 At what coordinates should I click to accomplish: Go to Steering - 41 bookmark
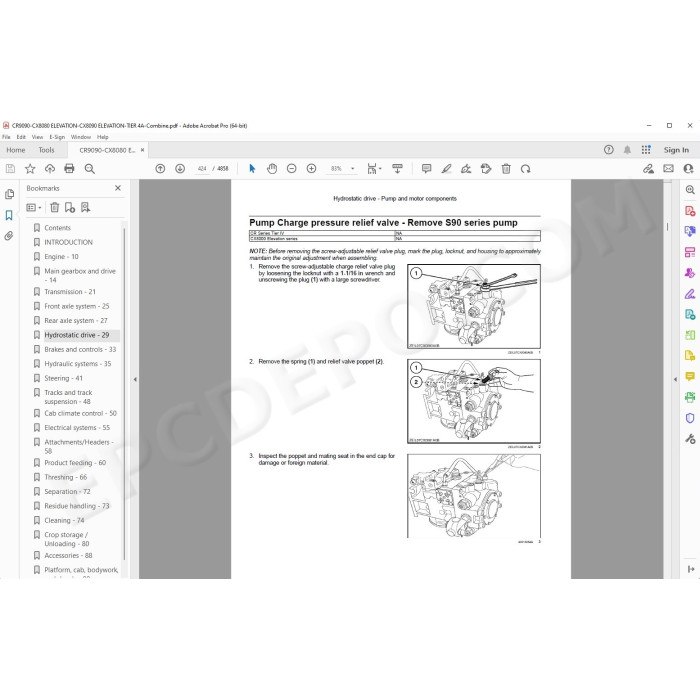(63, 378)
